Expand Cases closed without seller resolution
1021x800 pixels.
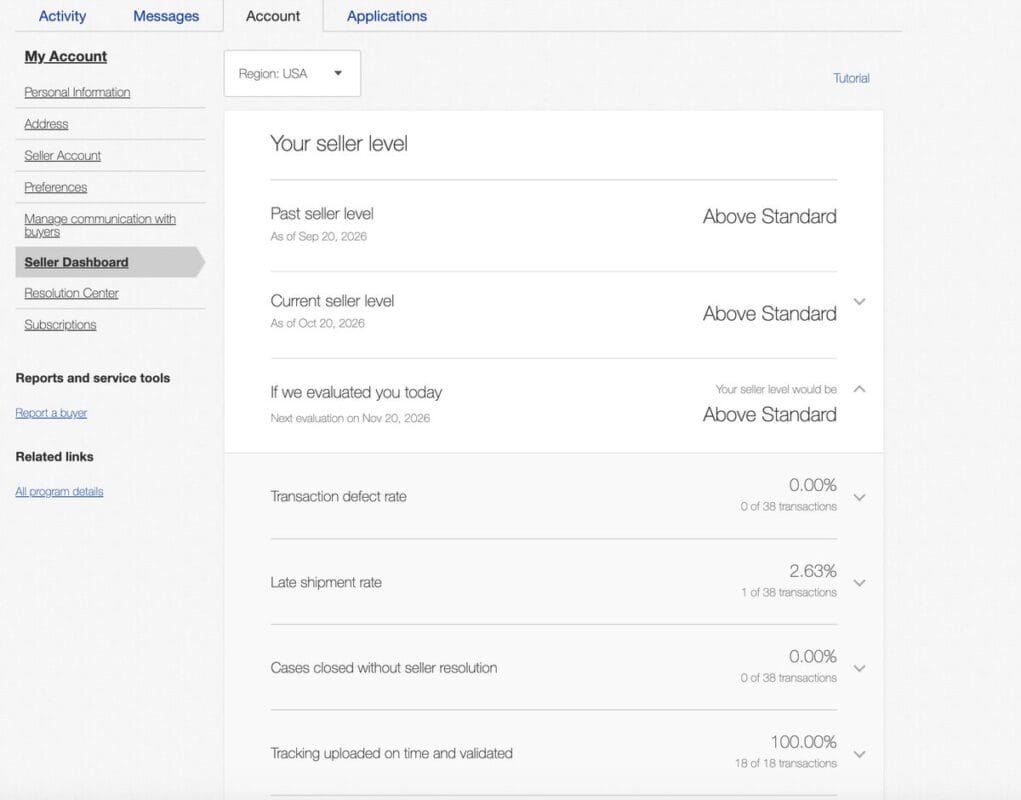[x=860, y=669]
